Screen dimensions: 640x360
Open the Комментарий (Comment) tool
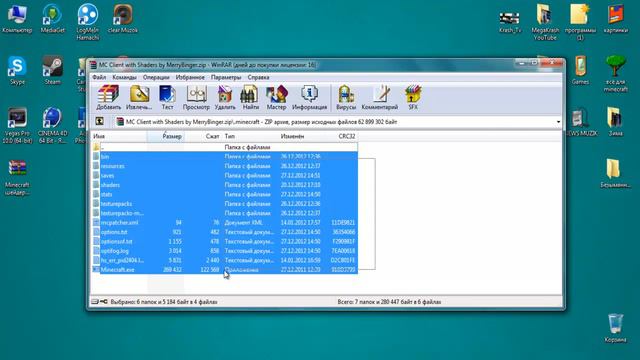click(380, 98)
